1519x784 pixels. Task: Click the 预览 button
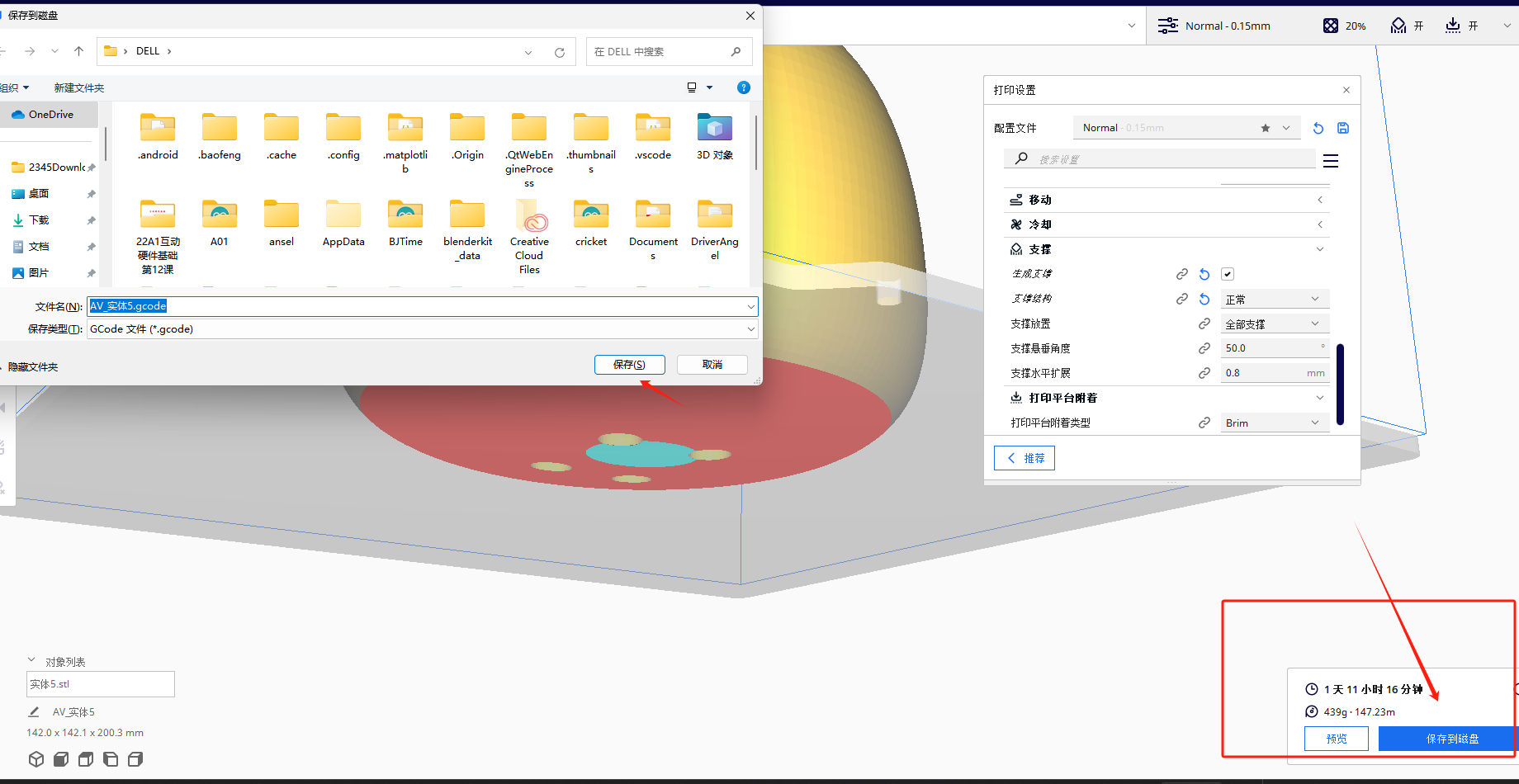coord(1337,739)
